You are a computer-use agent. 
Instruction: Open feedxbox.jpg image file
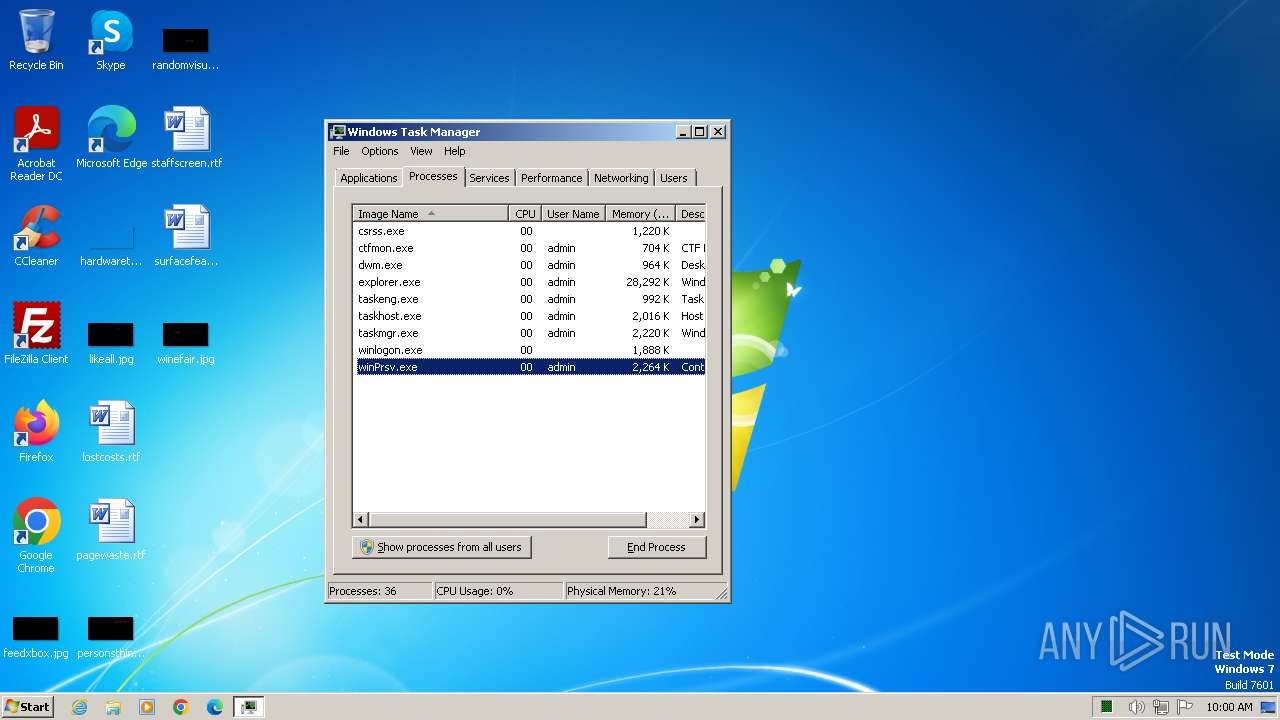pos(36,637)
